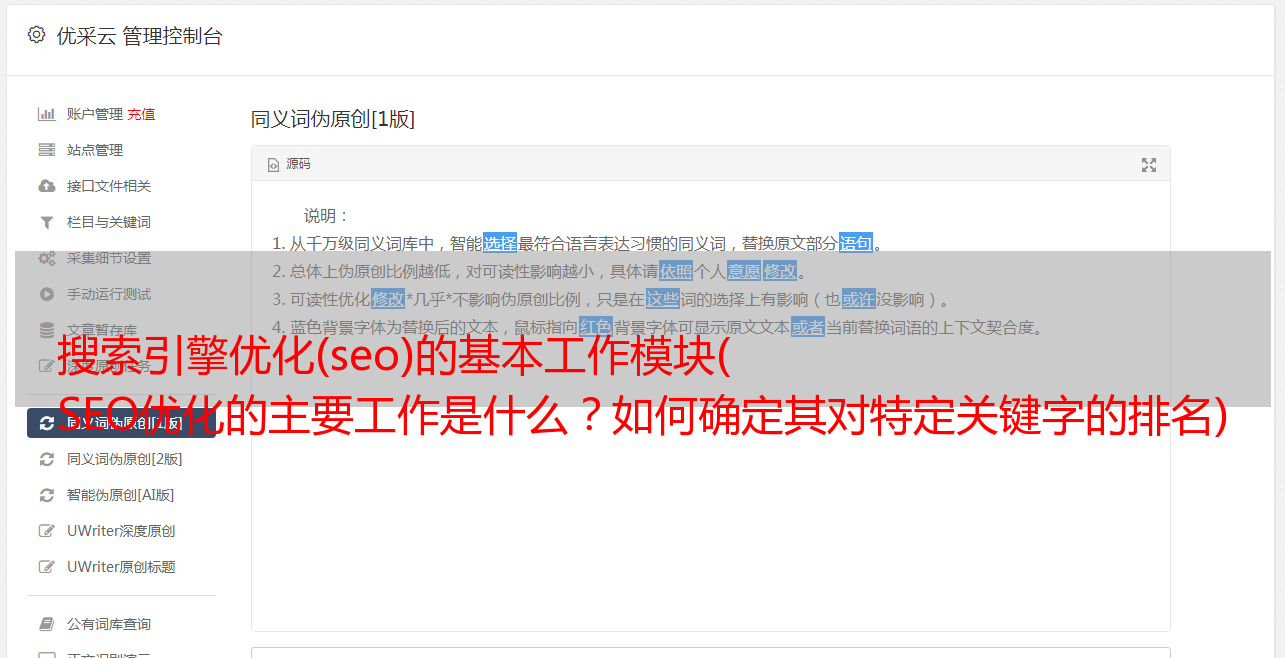The height and width of the screenshot is (658, 1285).
Task: Click the gear icon beside 优采云 管理控制台
Action: (37, 35)
